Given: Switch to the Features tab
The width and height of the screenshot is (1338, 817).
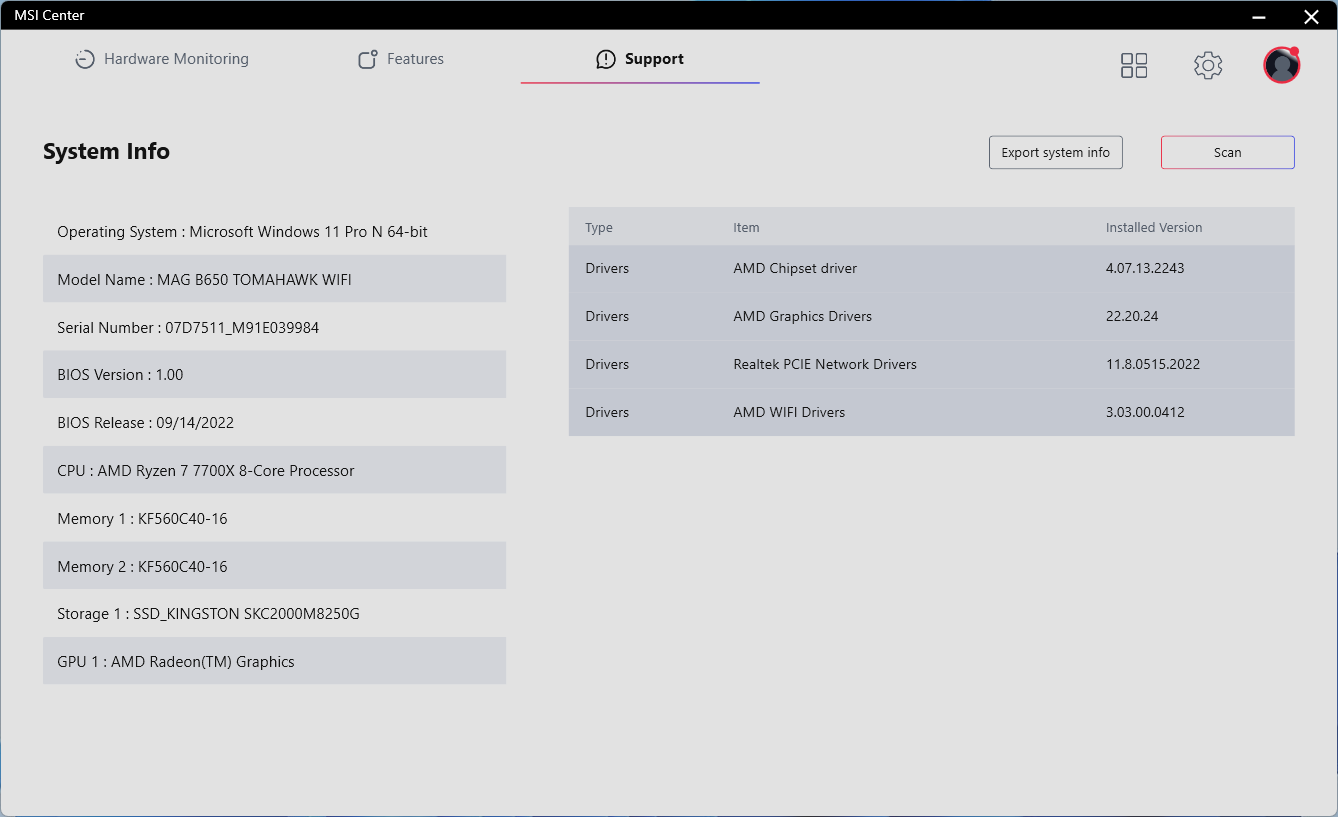Looking at the screenshot, I should point(415,60).
